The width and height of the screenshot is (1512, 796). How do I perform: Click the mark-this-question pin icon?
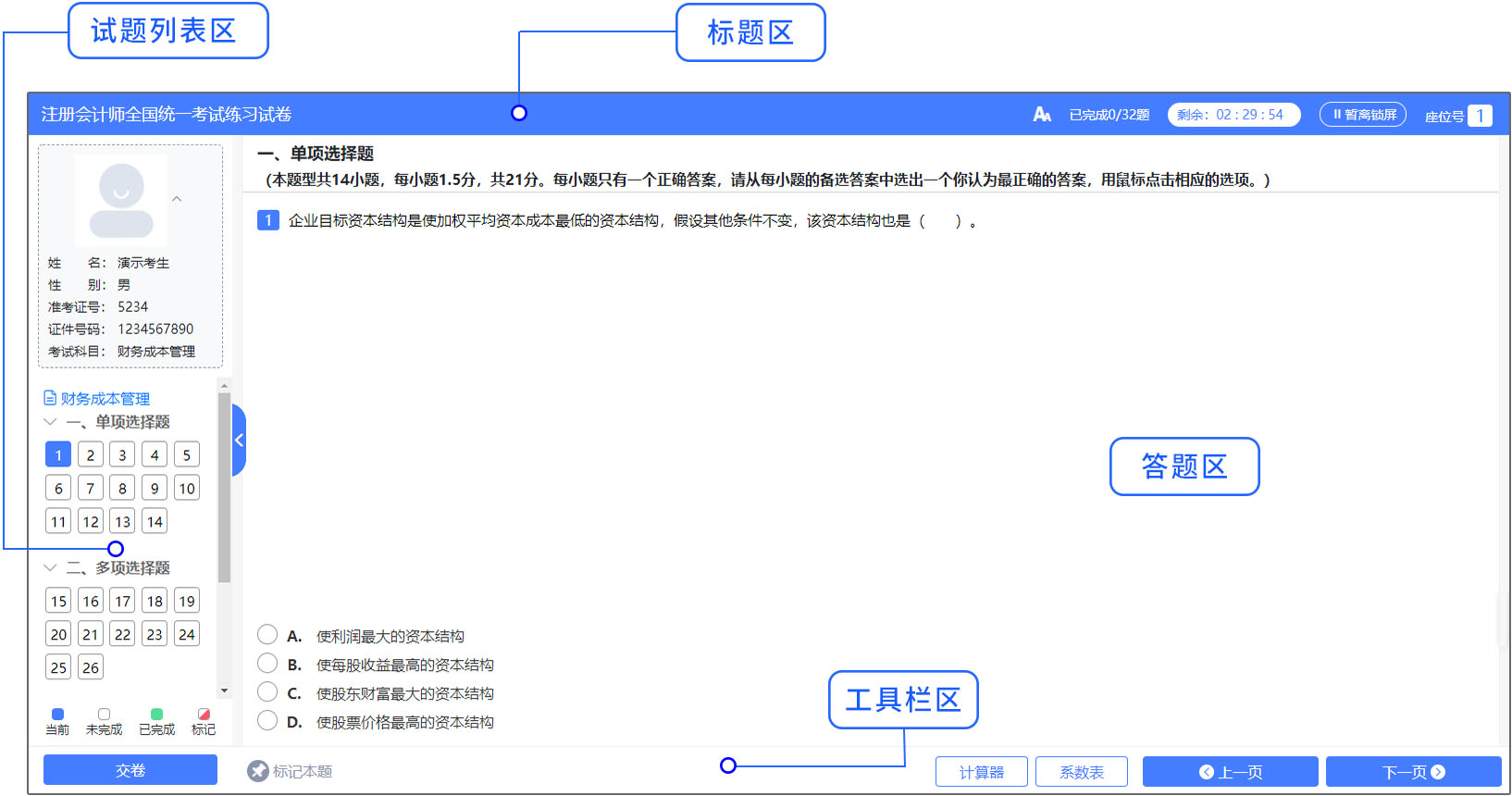pos(258,771)
